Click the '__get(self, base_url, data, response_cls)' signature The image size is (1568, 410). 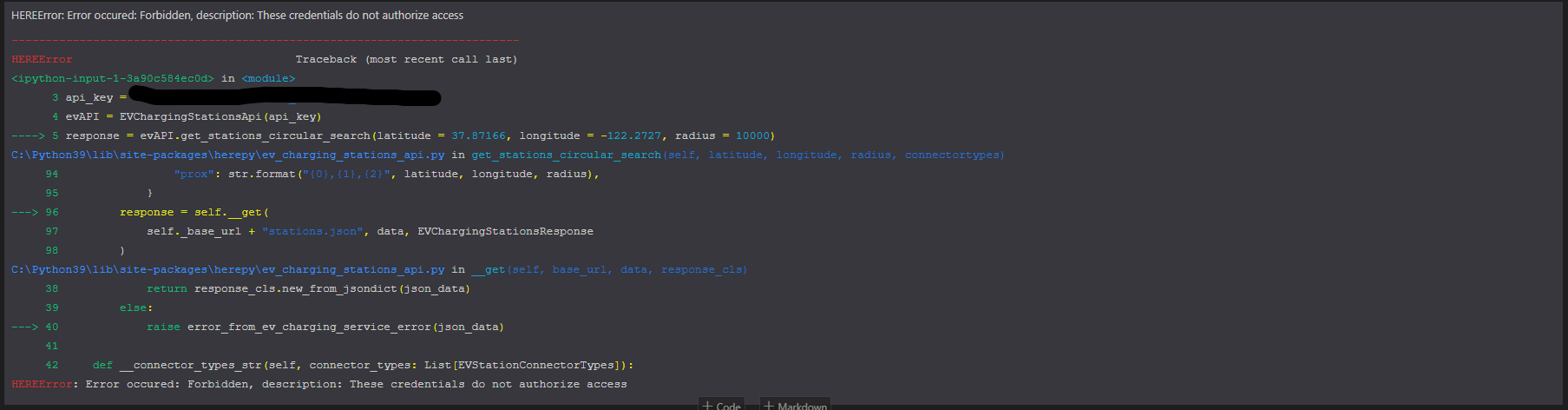click(609, 269)
